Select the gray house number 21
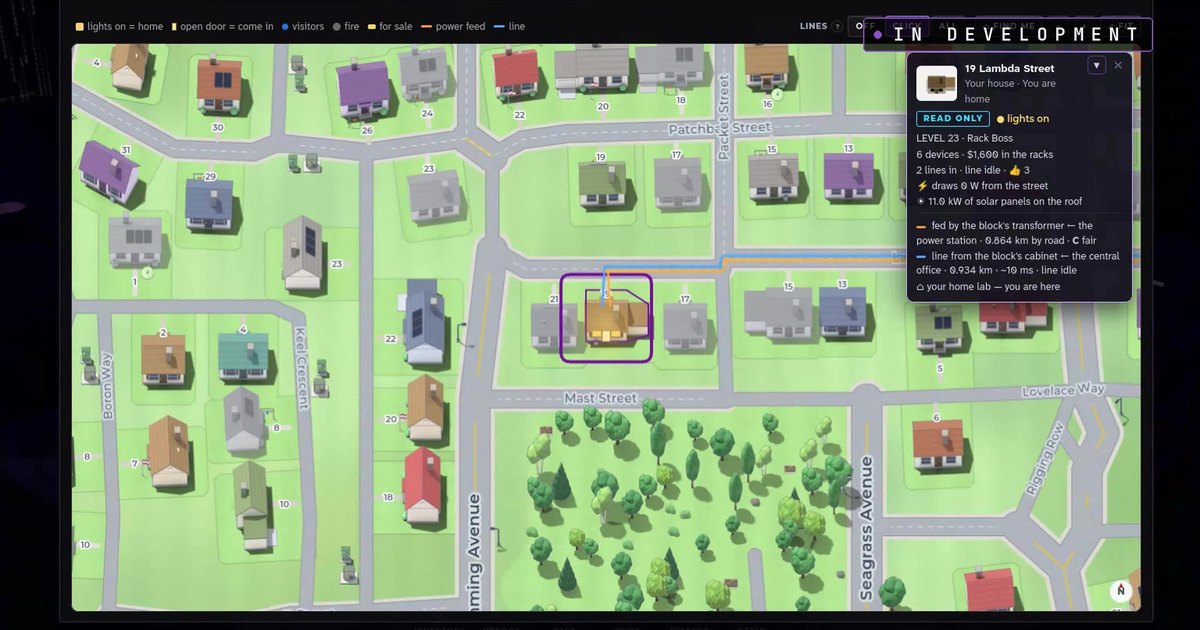The width and height of the screenshot is (1200, 630). pyautogui.click(x=554, y=325)
